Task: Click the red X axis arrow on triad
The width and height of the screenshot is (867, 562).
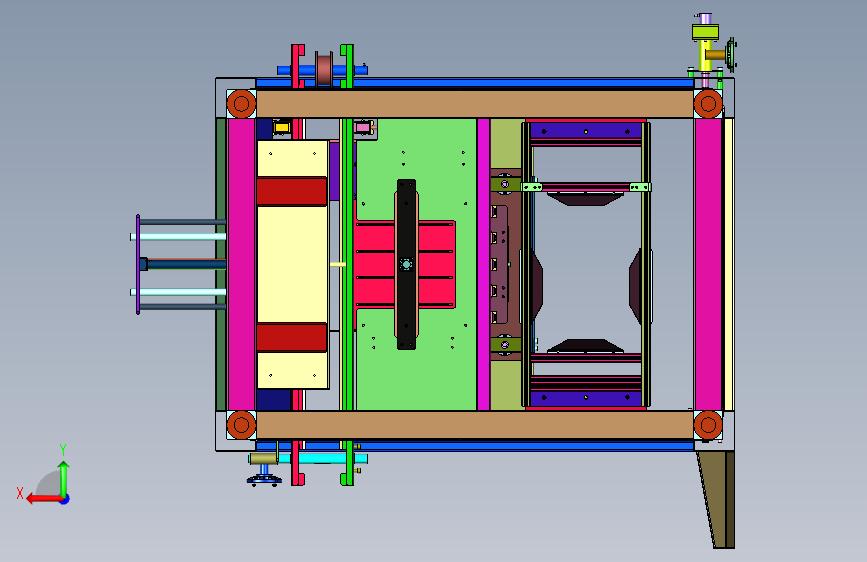Action: click(x=44, y=499)
